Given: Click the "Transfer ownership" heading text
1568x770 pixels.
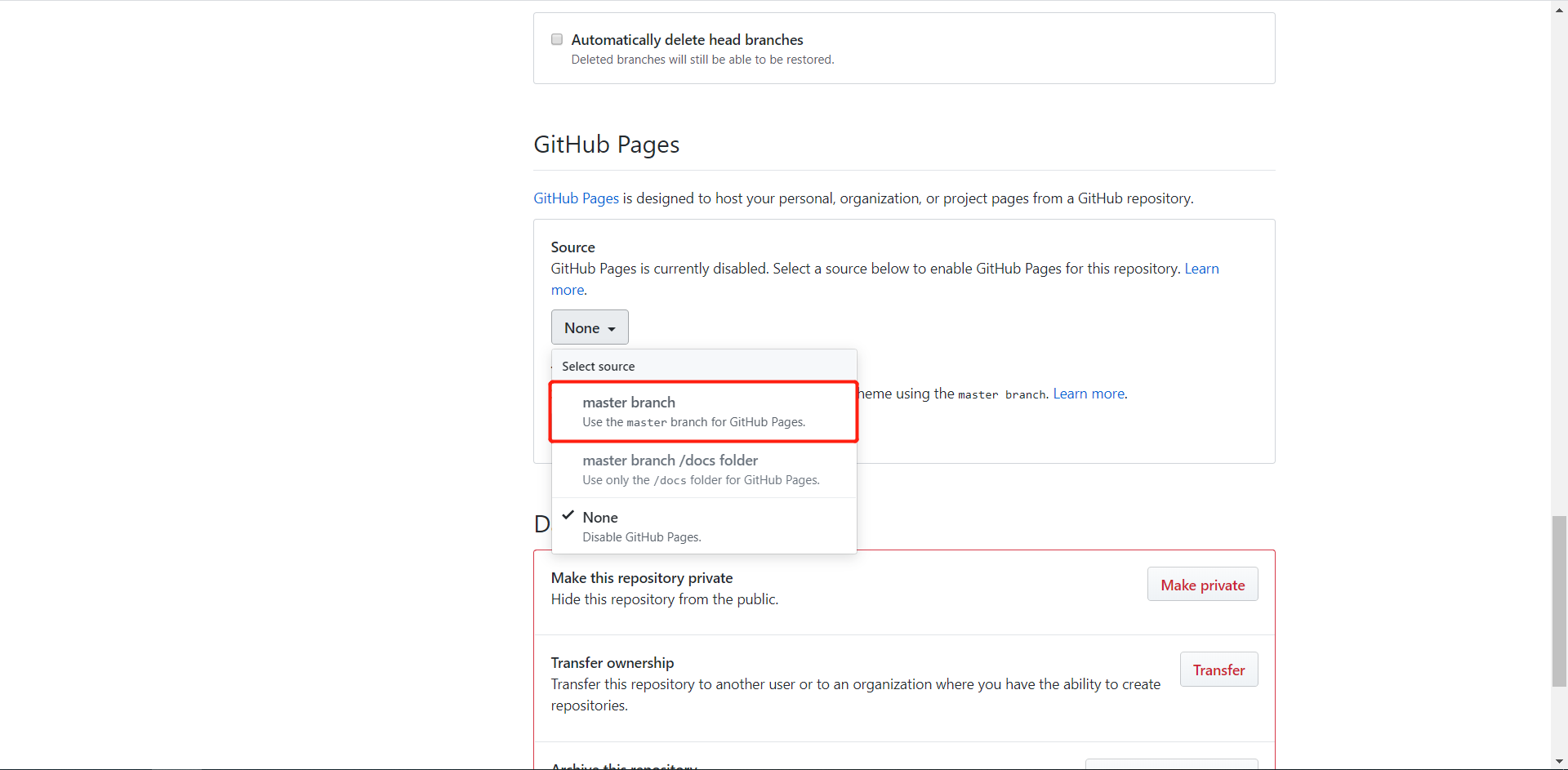Looking at the screenshot, I should (612, 663).
